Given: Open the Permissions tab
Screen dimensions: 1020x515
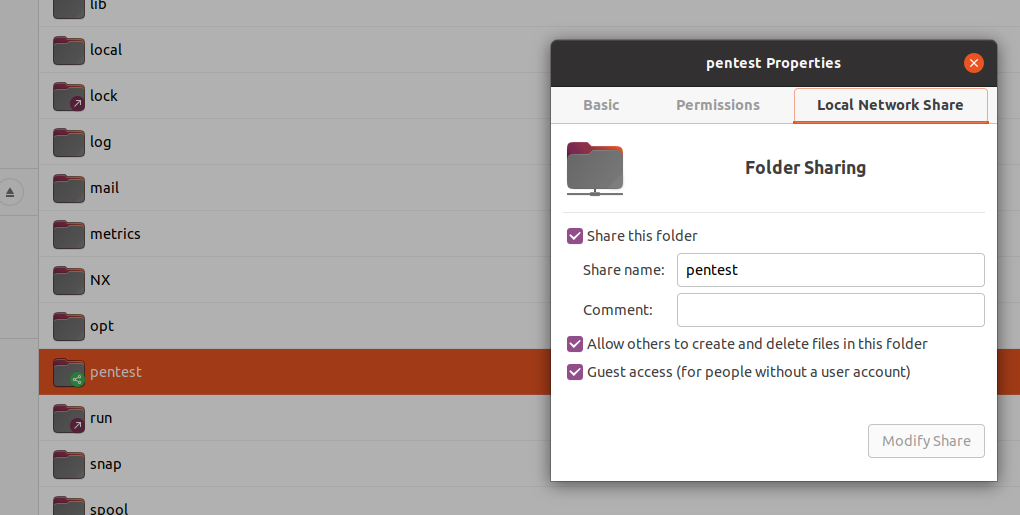Looking at the screenshot, I should click(718, 105).
